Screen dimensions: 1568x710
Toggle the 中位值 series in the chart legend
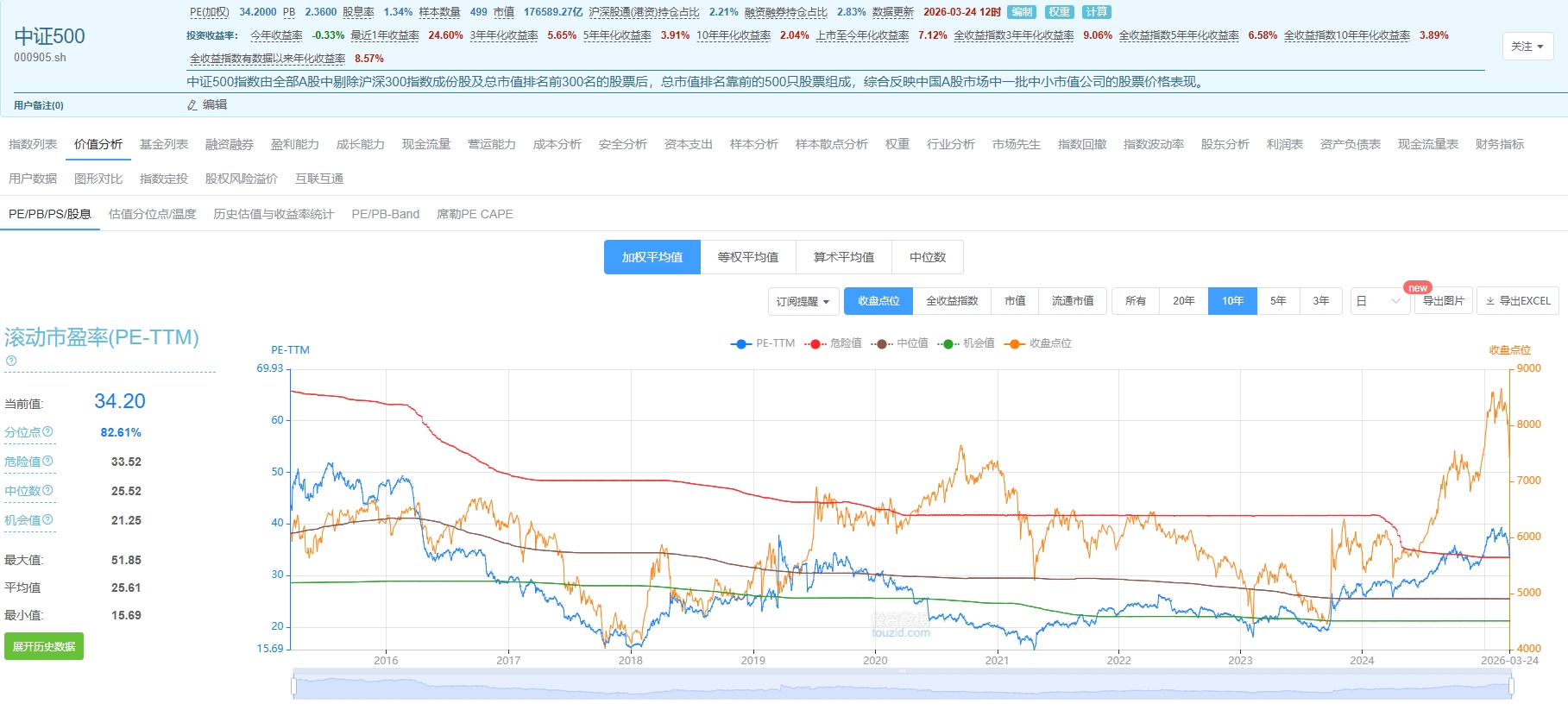899,343
